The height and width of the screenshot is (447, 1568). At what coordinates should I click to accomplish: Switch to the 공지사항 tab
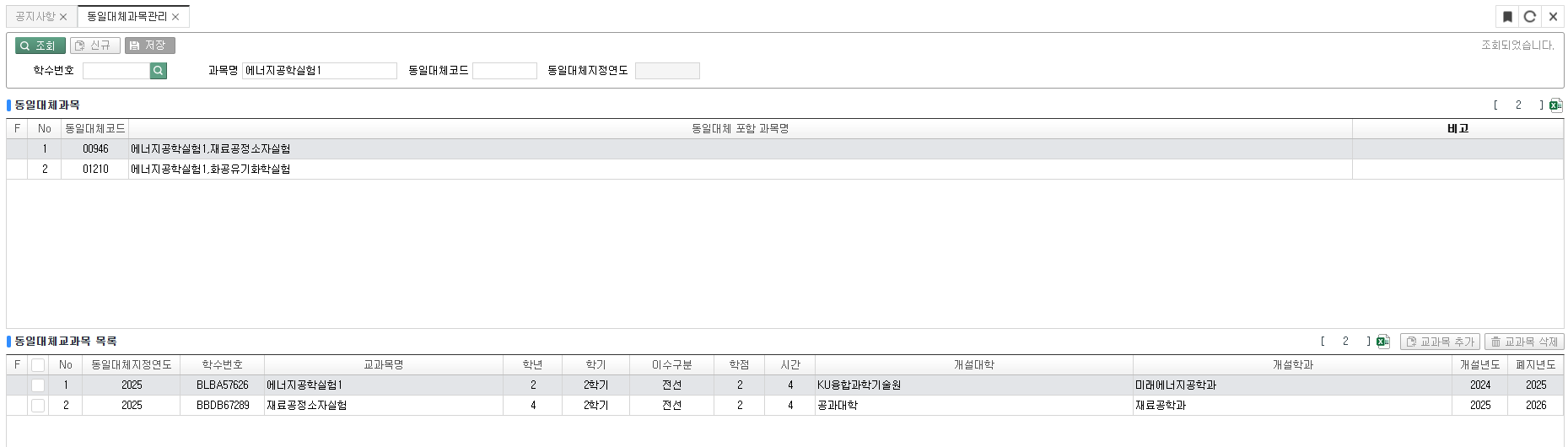35,17
